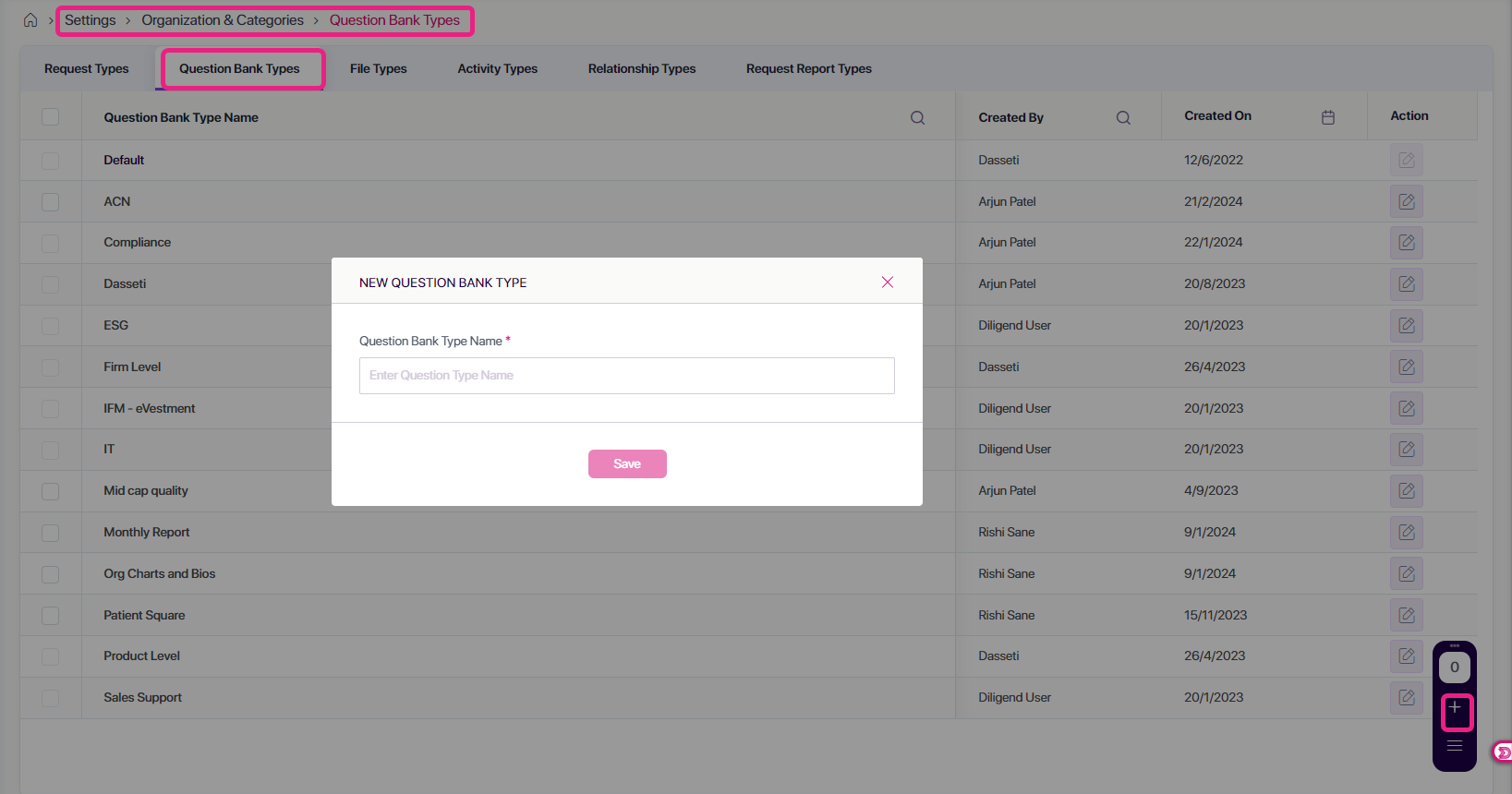Open Organization & Categories breadcrumb link
This screenshot has height=794, width=1512.
(223, 20)
